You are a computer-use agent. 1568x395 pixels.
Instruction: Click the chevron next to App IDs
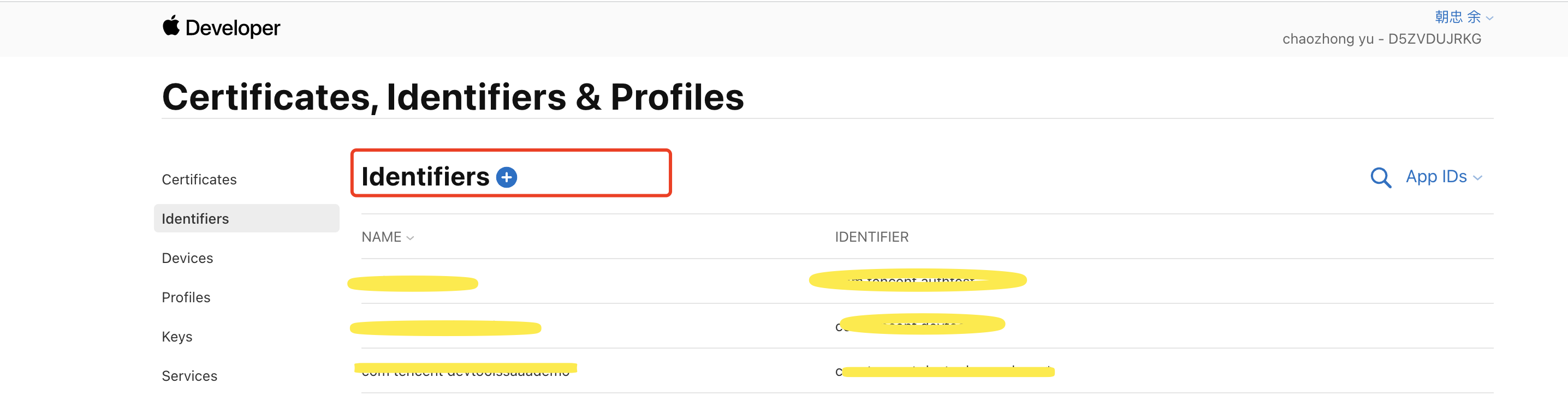pos(1477,178)
